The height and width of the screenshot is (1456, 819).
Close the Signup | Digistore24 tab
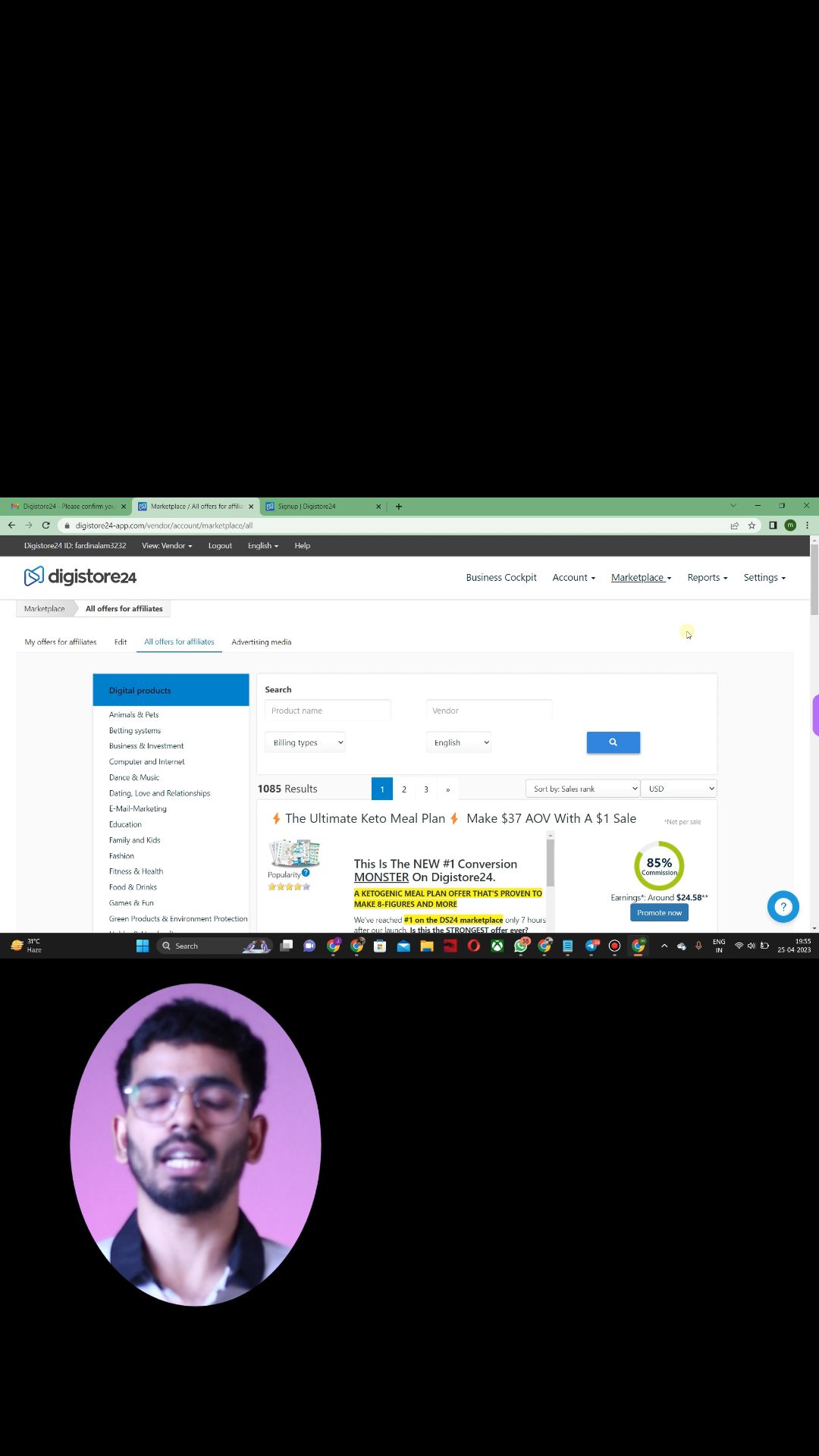(378, 506)
